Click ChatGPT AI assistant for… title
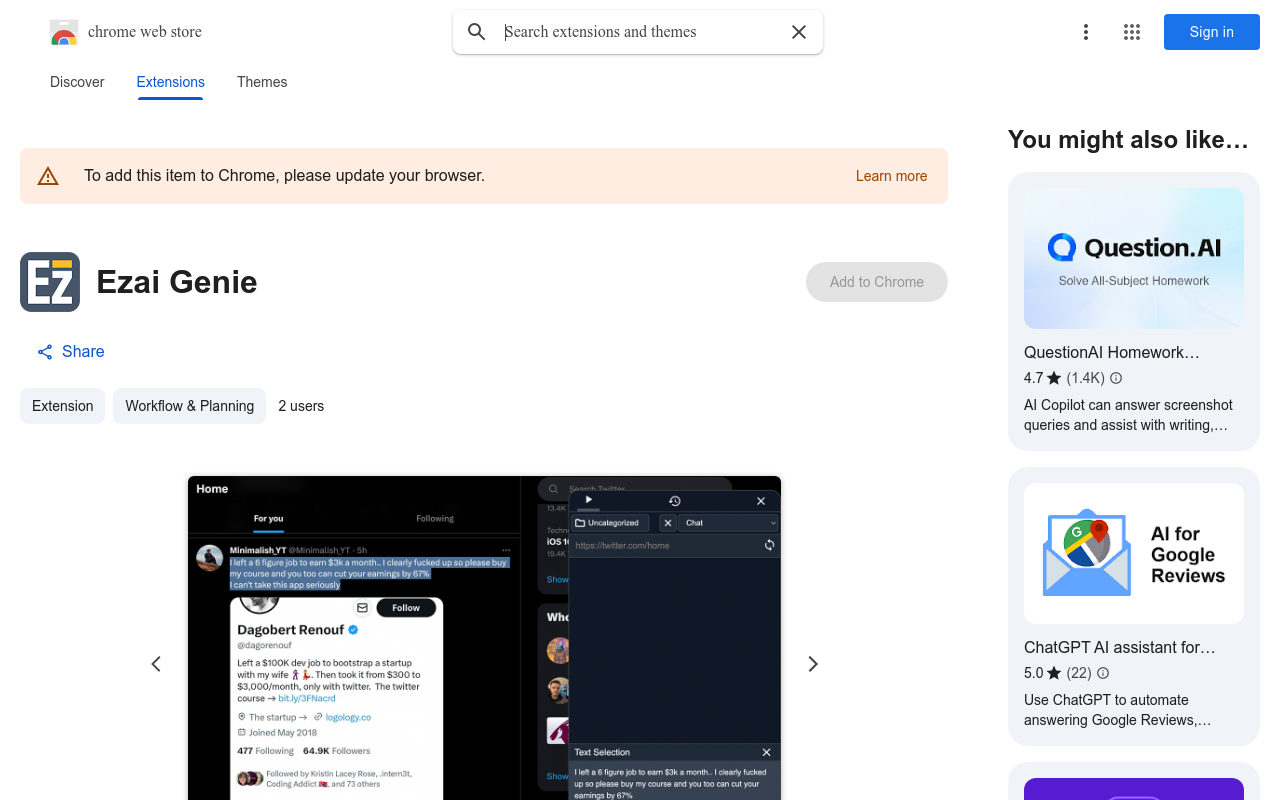Image resolution: width=1280 pixels, height=800 pixels. (1120, 647)
